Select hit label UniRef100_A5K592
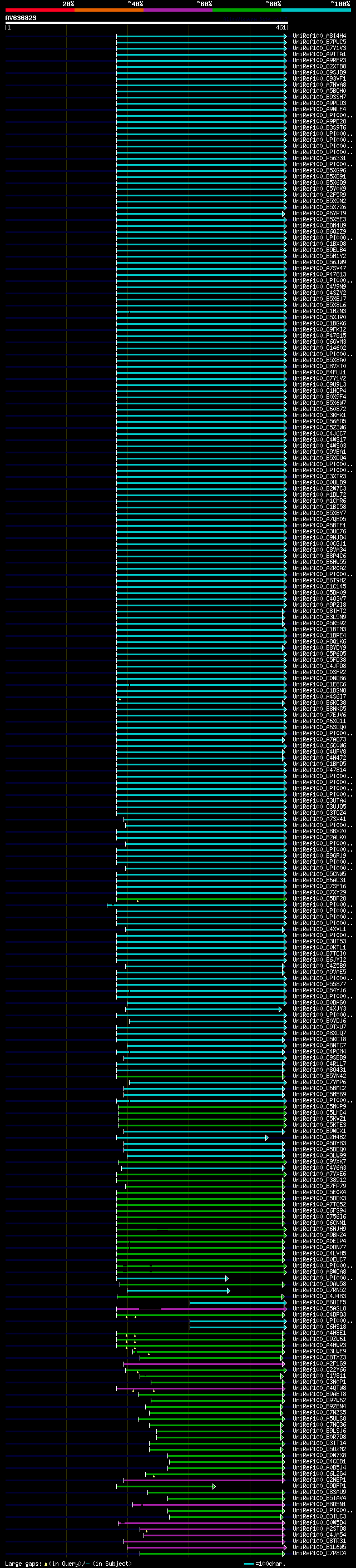This screenshot has width=356, height=1568. click(319, 624)
